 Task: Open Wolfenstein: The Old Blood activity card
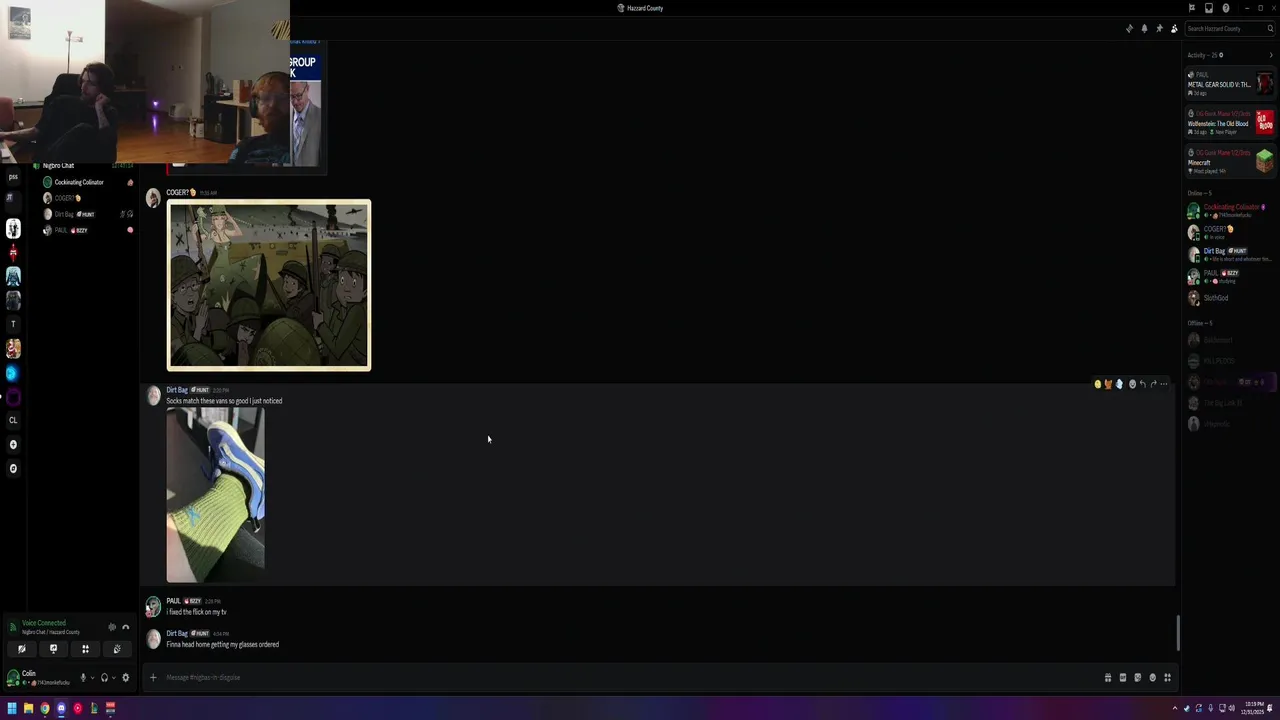(x=1230, y=122)
